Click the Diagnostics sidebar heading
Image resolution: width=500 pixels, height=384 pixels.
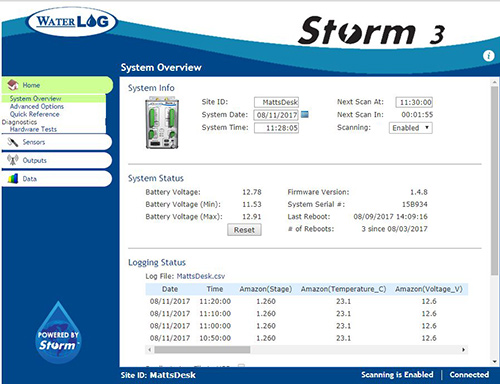[19, 122]
